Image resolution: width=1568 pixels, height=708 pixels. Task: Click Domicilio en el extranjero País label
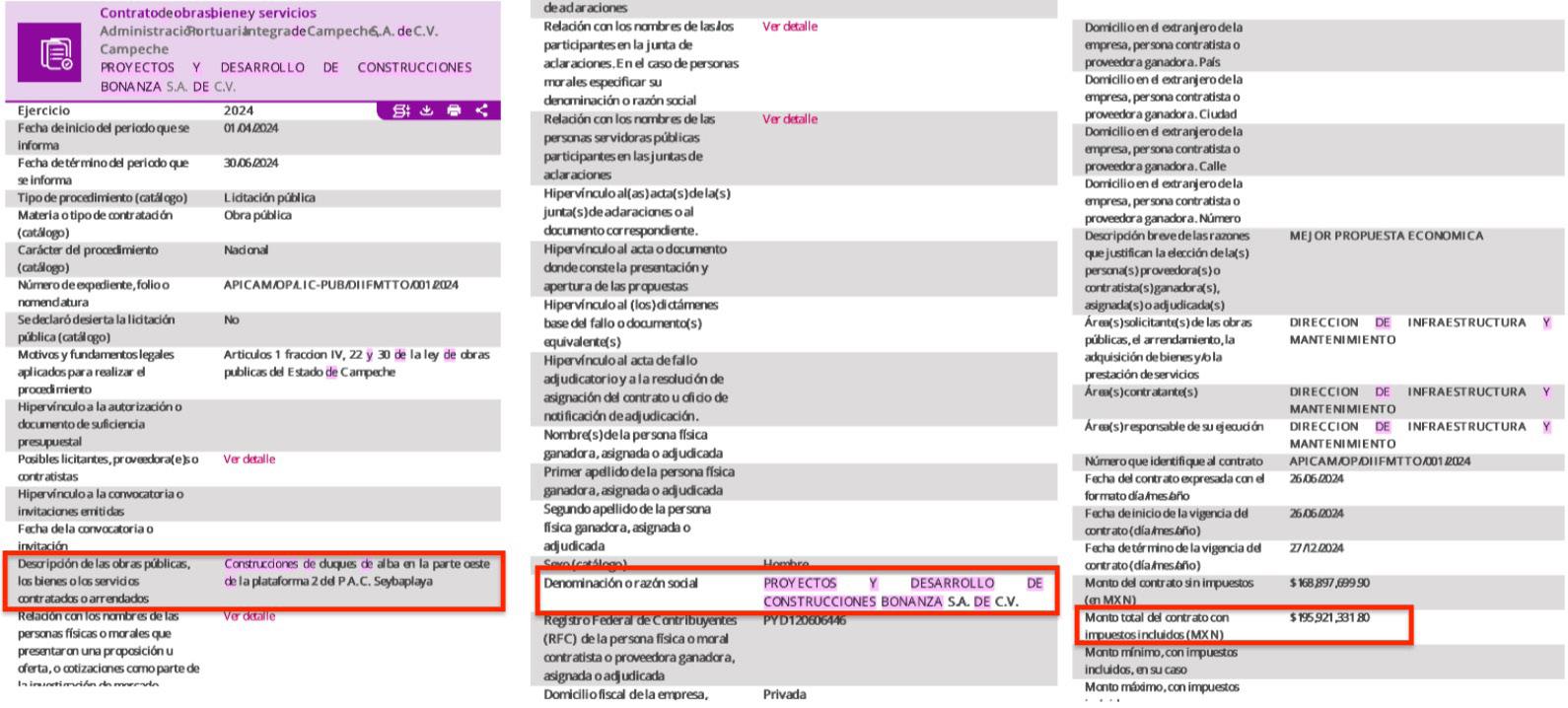pyautogui.click(x=1164, y=44)
